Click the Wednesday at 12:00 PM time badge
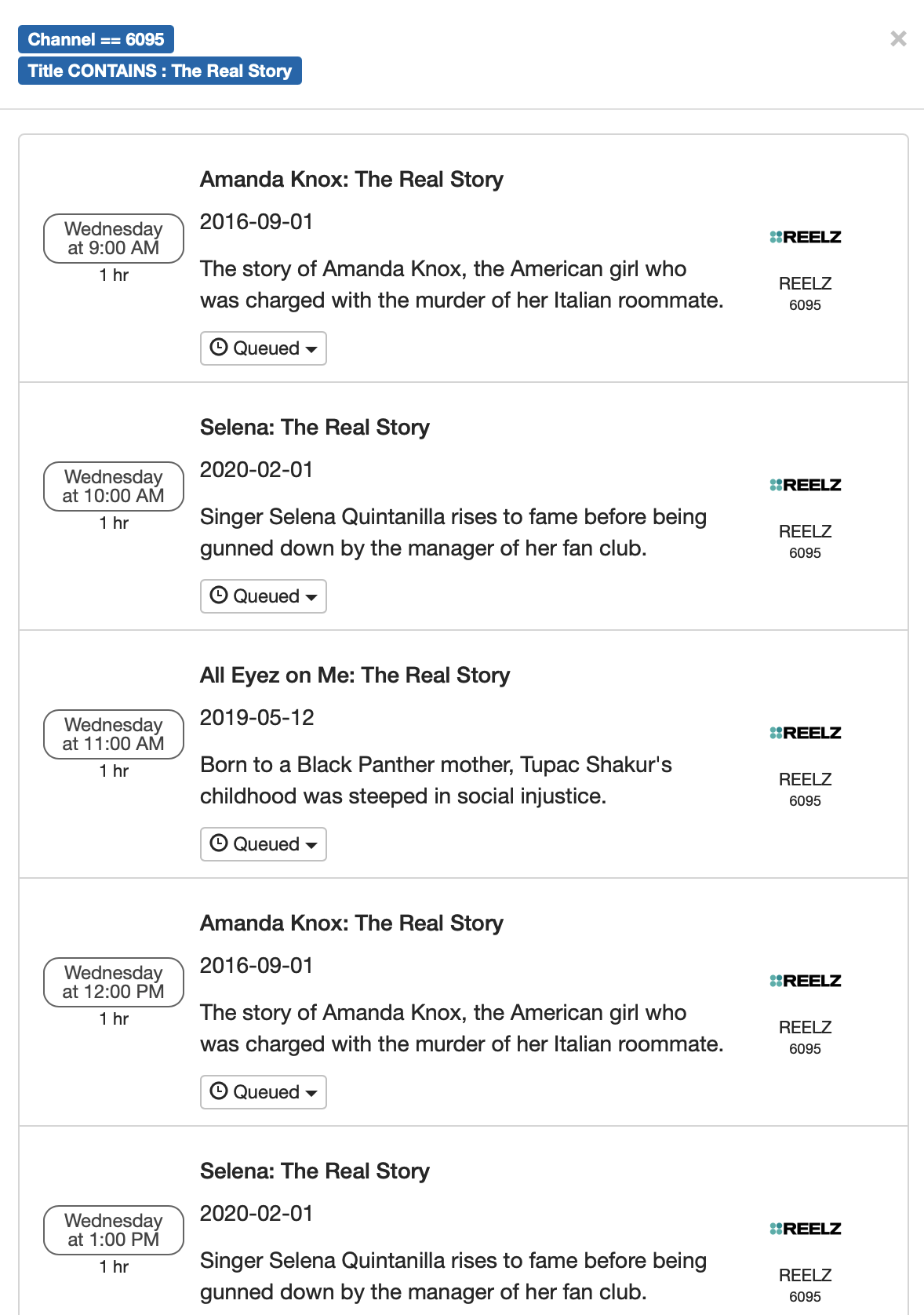The image size is (924, 1315). (114, 982)
